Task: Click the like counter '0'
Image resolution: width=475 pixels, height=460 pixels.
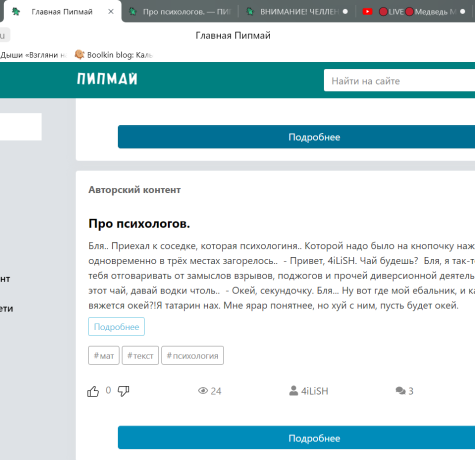Action: [x=108, y=390]
